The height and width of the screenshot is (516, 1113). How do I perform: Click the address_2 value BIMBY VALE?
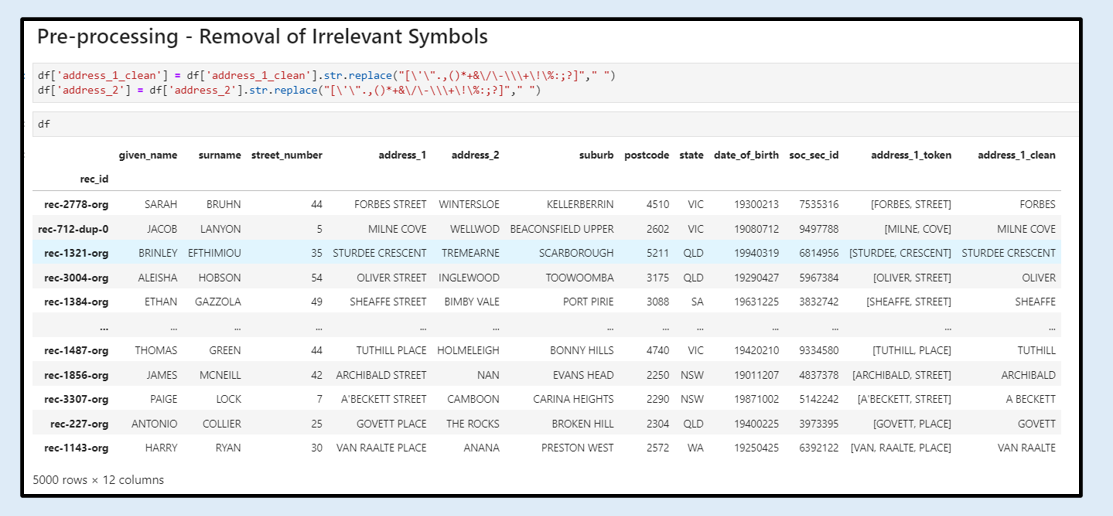(472, 302)
